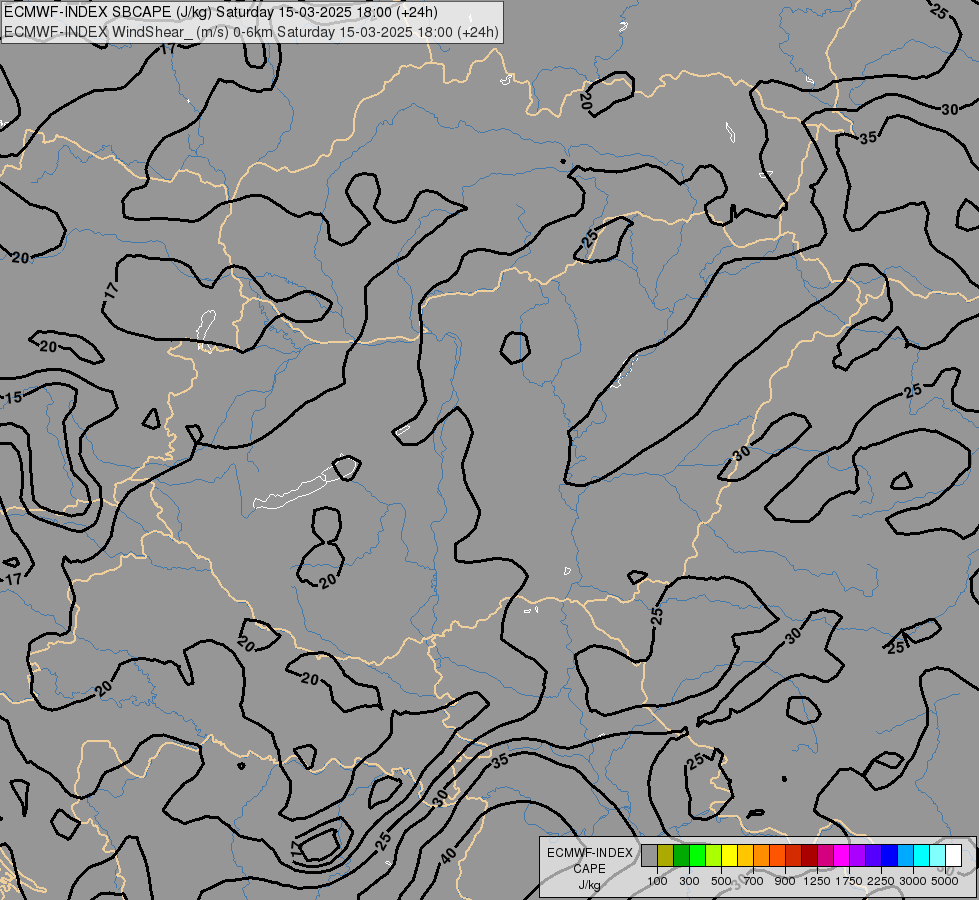Pick the pure yellow legend swatch
The width and height of the screenshot is (979, 900).
(x=729, y=855)
